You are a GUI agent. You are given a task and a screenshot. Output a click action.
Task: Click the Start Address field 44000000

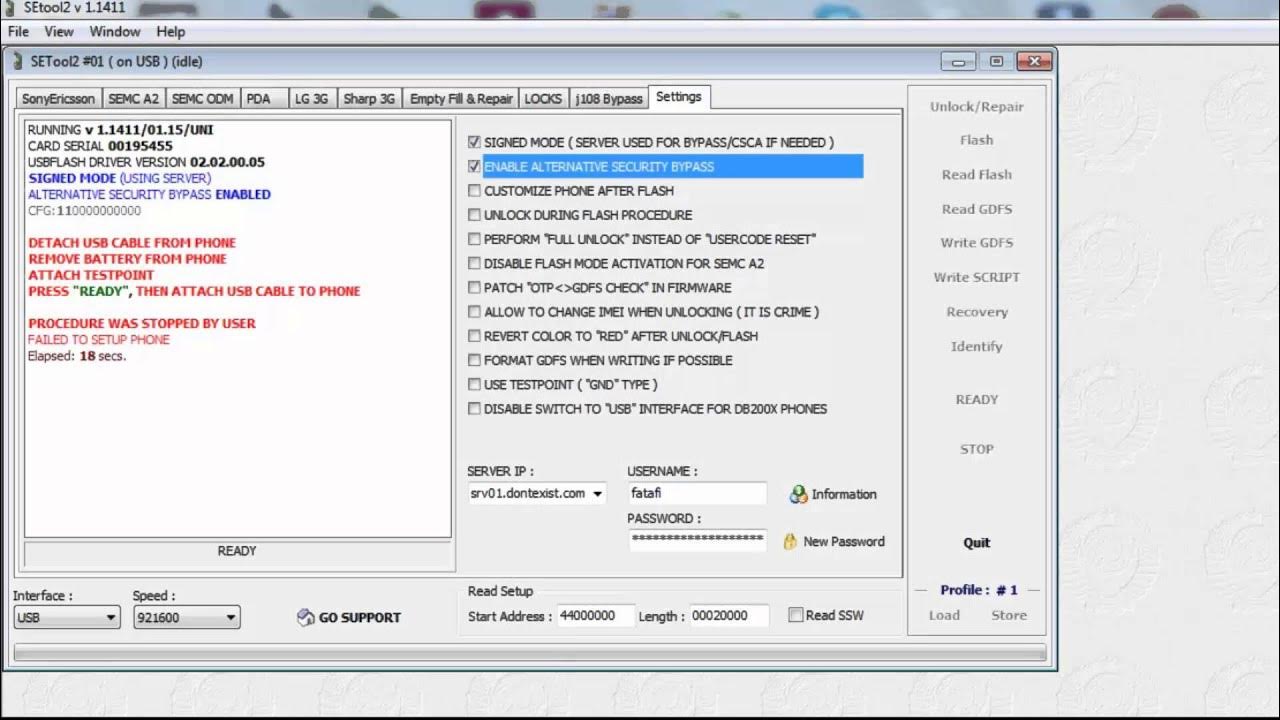[x=596, y=616]
